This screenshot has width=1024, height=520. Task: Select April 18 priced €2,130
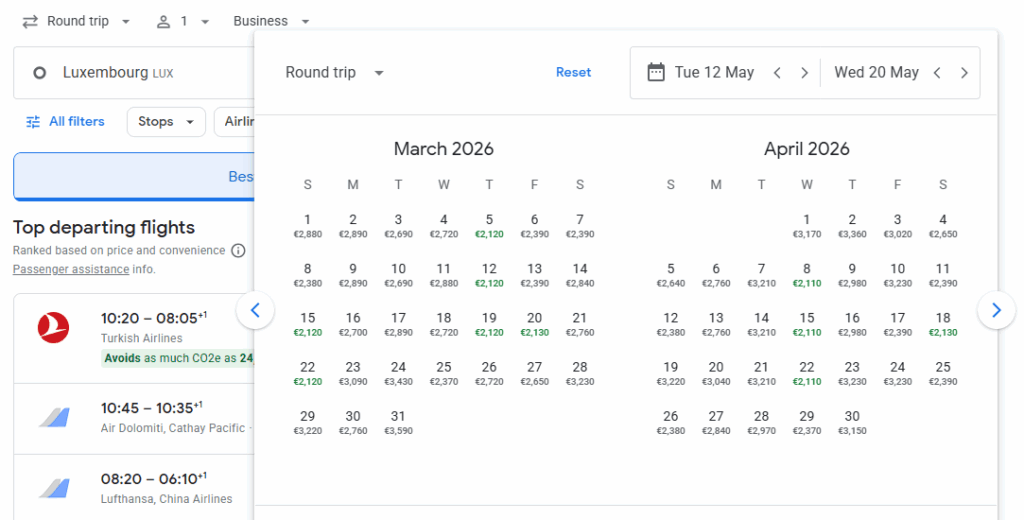[x=943, y=324]
